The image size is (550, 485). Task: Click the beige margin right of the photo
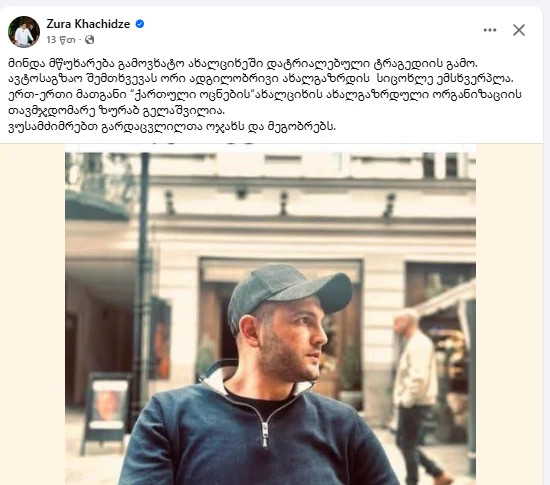[x=509, y=314]
